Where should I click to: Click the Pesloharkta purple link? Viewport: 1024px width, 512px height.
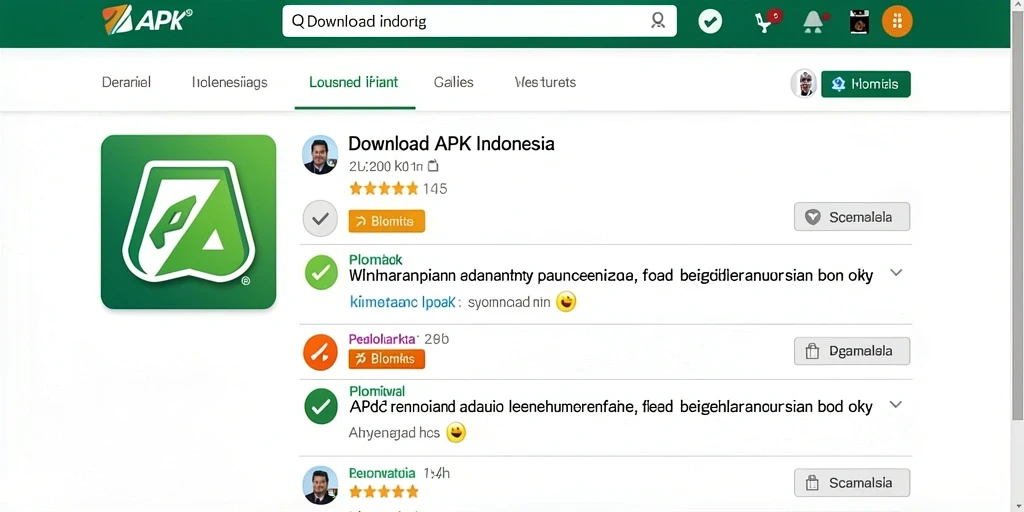click(x=383, y=339)
